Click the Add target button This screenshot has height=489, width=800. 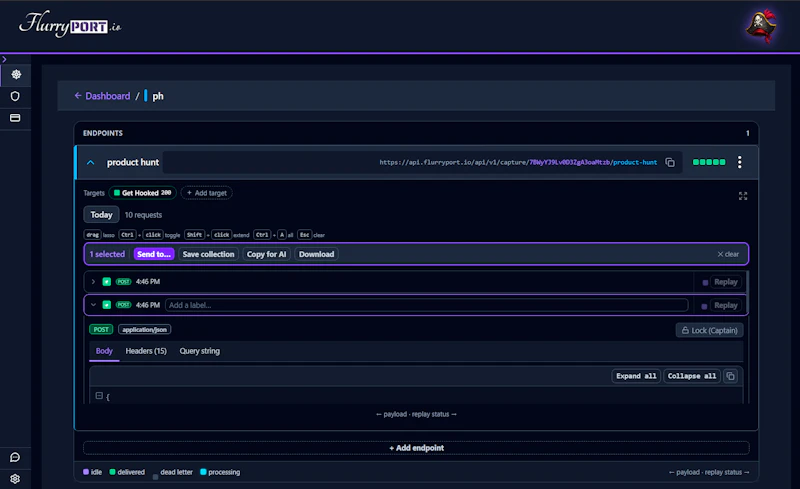pyautogui.click(x=207, y=193)
